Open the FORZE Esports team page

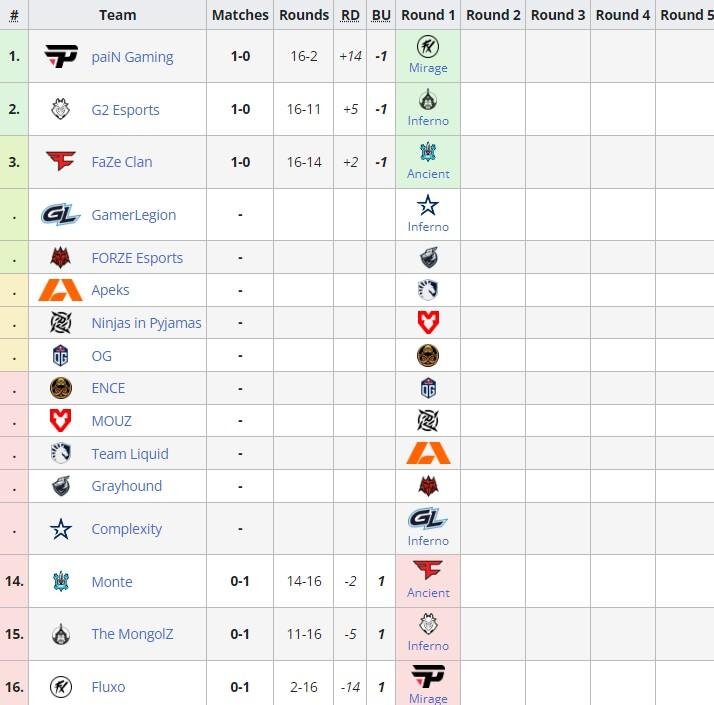click(137, 258)
